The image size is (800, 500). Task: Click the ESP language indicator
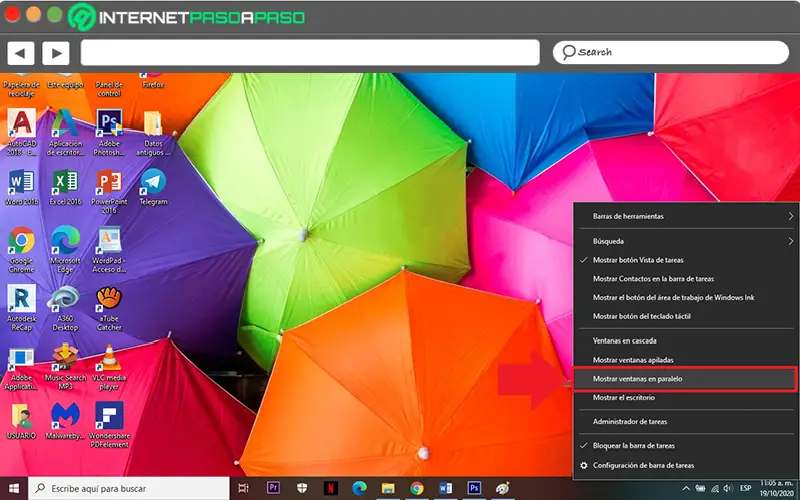(x=745, y=489)
